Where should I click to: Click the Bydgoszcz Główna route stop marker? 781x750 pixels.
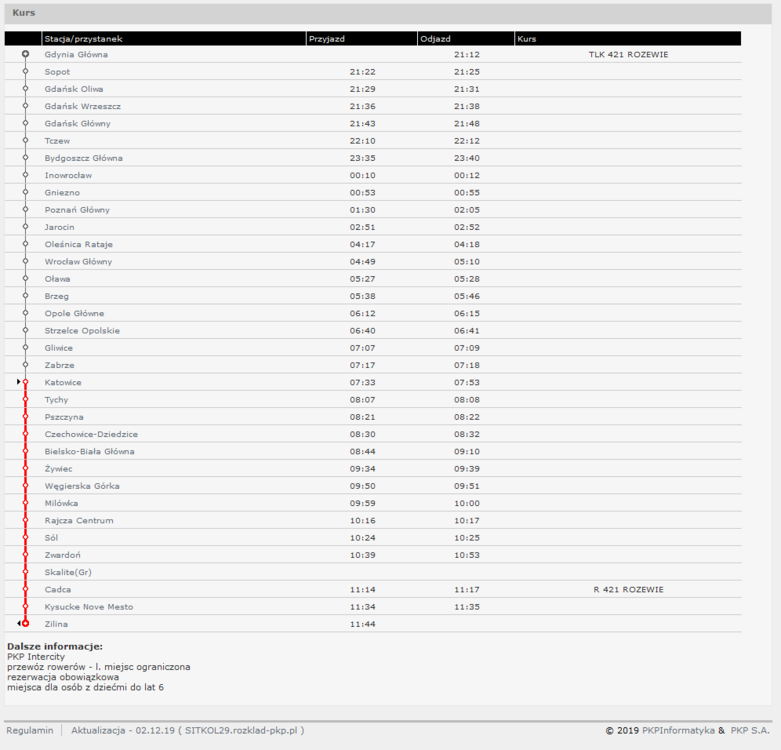pos(25,157)
